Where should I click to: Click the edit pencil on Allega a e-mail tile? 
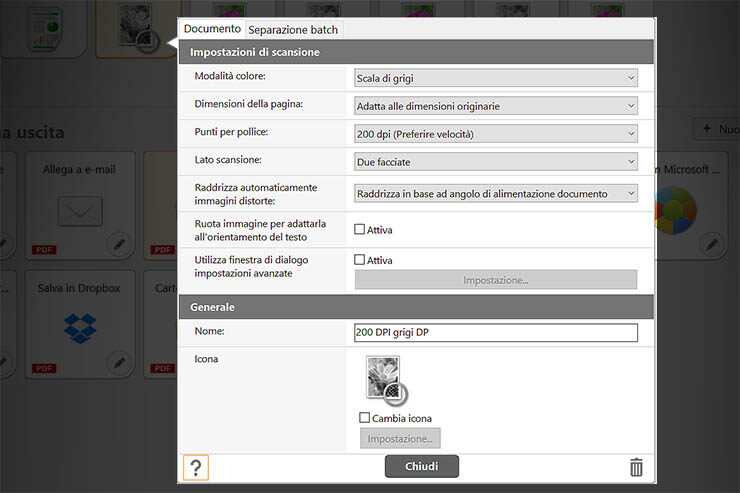coord(118,243)
